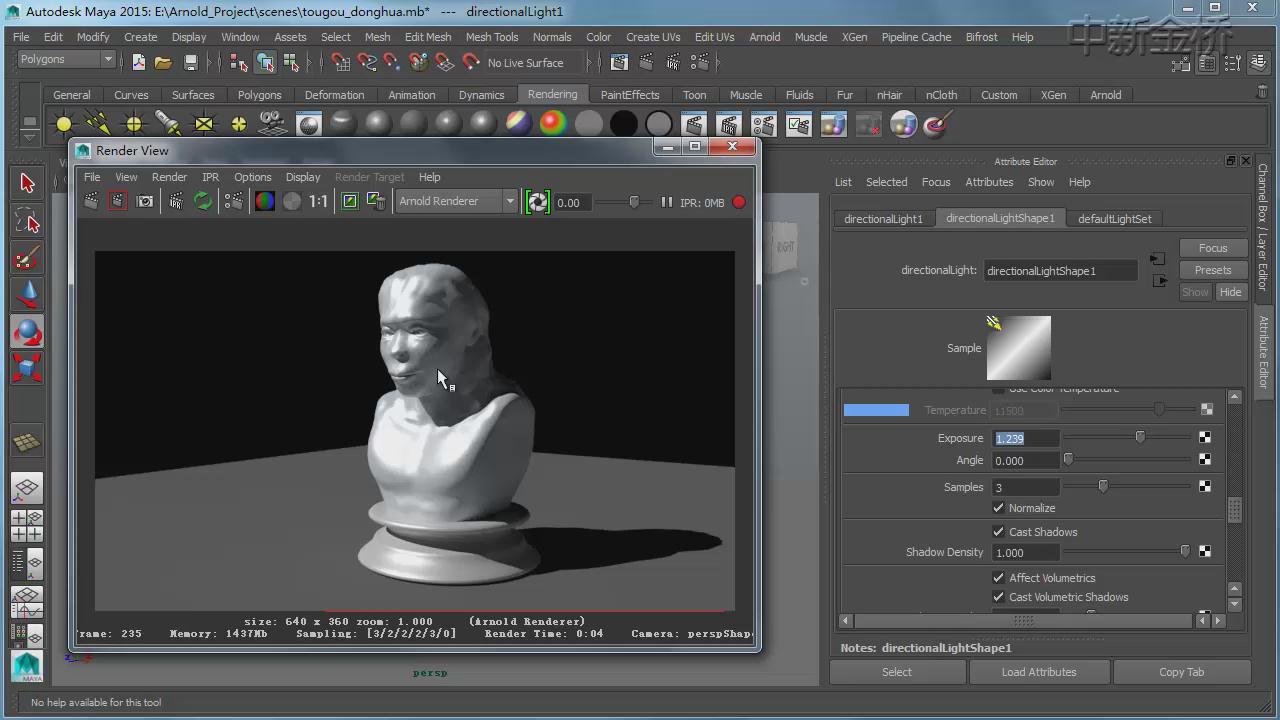Uncheck Affect Volumetrics

998,578
